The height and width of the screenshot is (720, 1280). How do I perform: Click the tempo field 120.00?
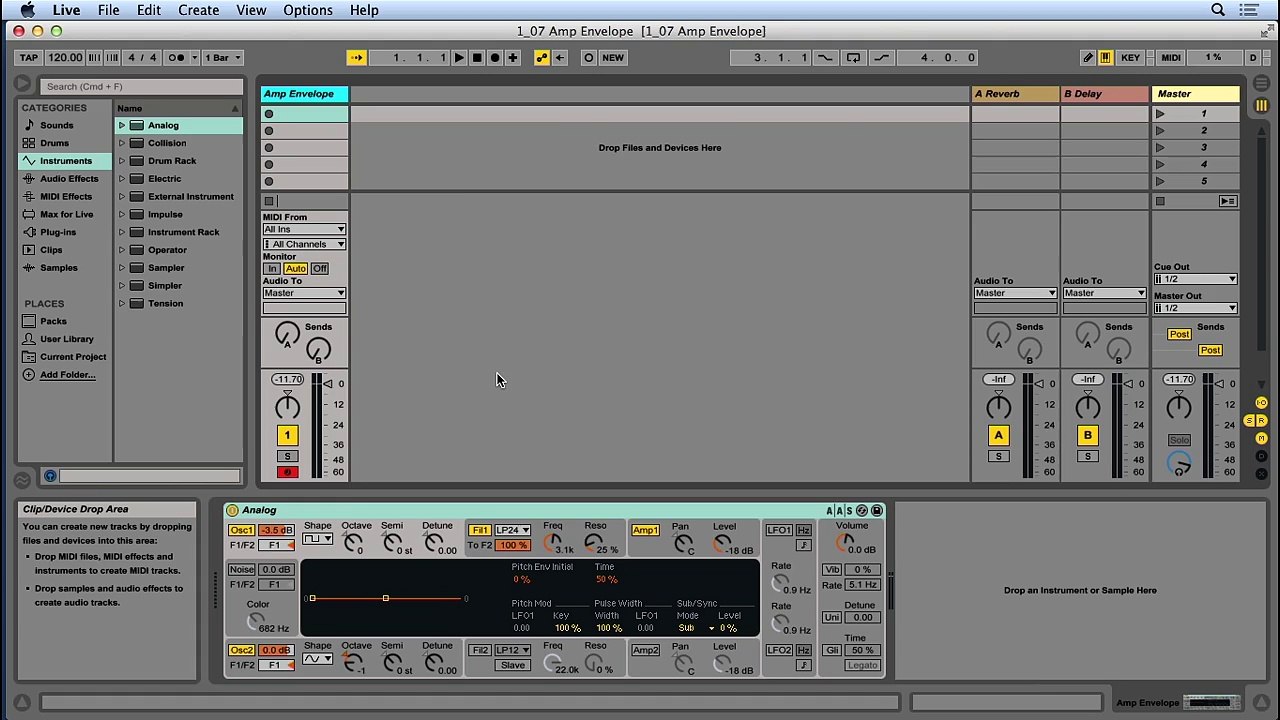point(65,58)
